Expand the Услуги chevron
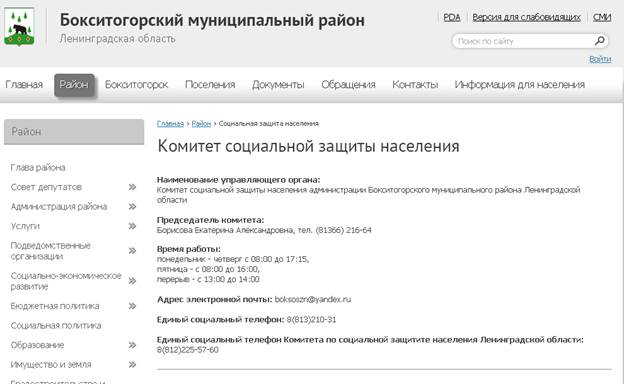Screen dimensions: 624x384 pos(133,226)
